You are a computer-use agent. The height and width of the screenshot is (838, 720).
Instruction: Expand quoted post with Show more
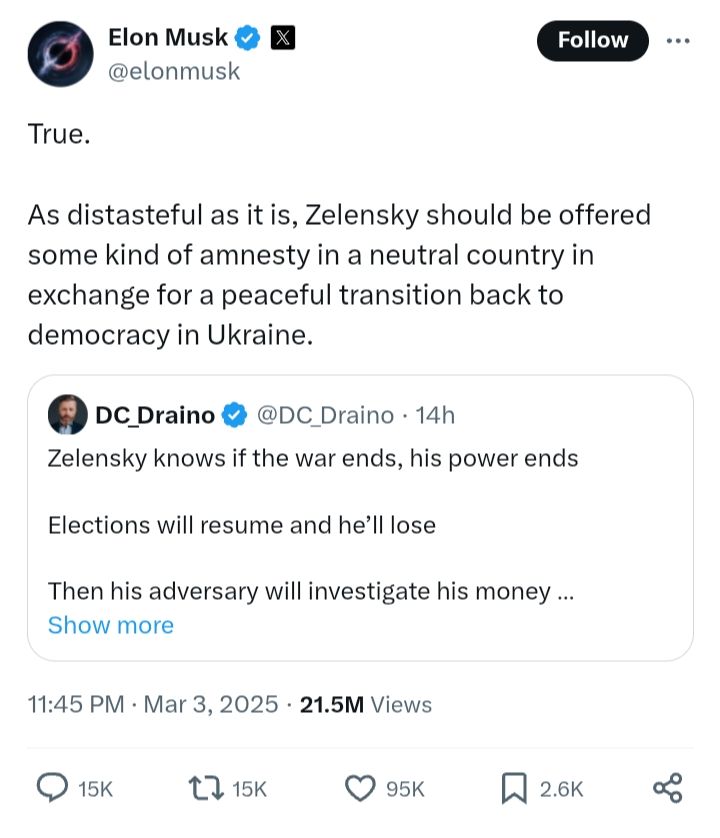click(111, 625)
